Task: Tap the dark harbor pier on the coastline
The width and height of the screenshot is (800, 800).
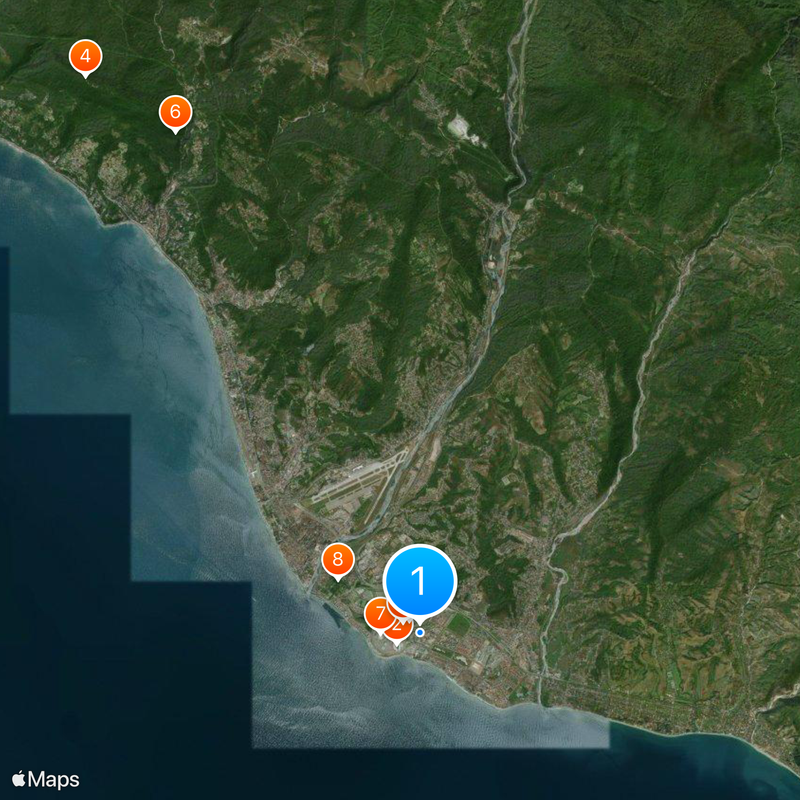Action: tap(333, 616)
